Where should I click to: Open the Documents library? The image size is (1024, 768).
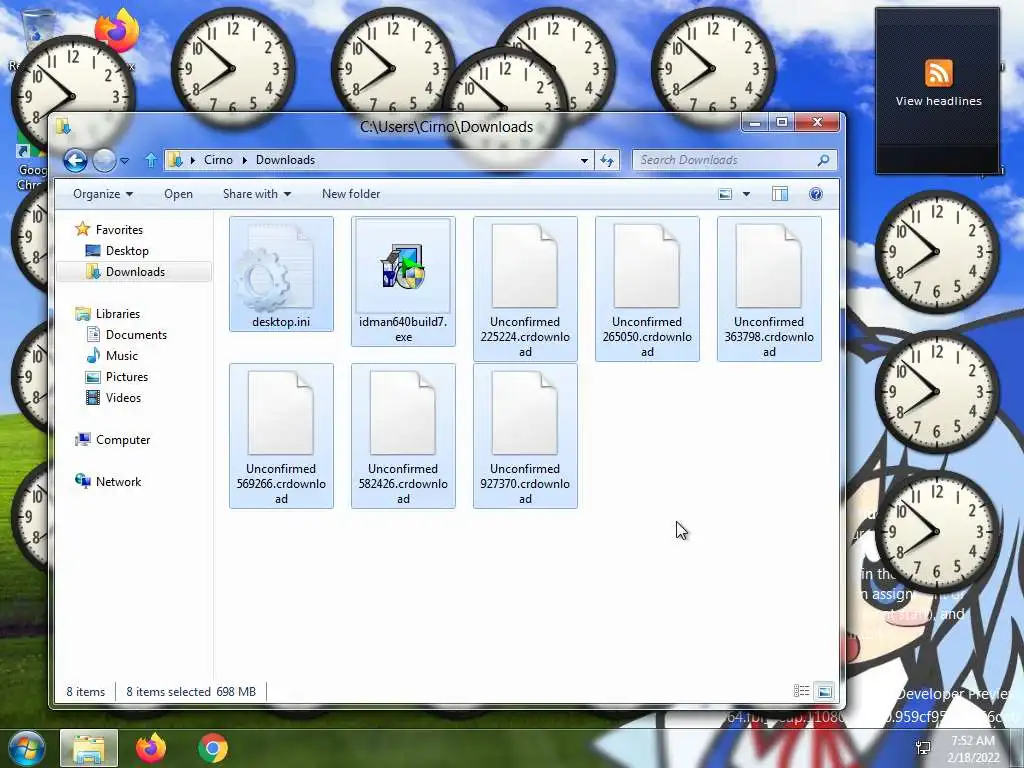point(136,335)
